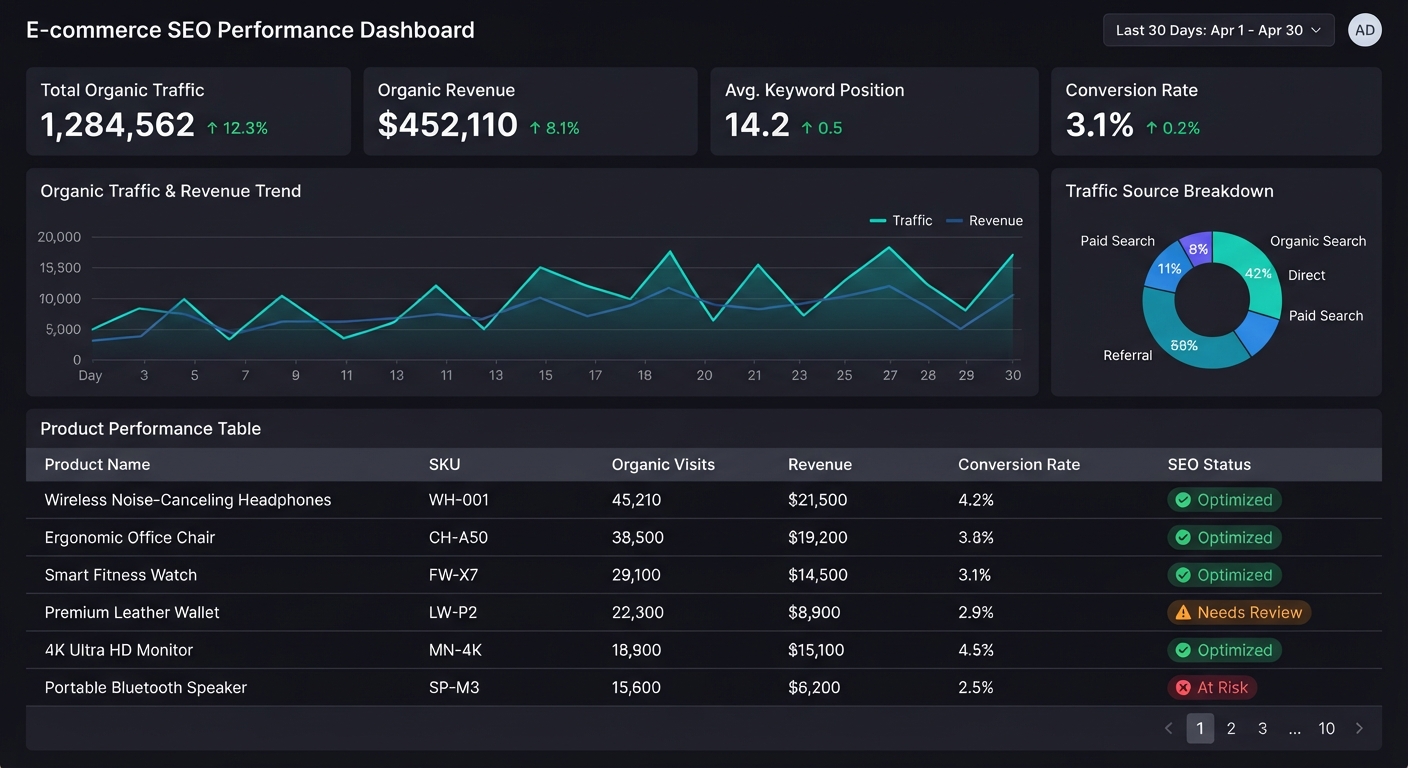Click the Organic Search legend label
The image size is (1408, 768).
pos(1318,241)
